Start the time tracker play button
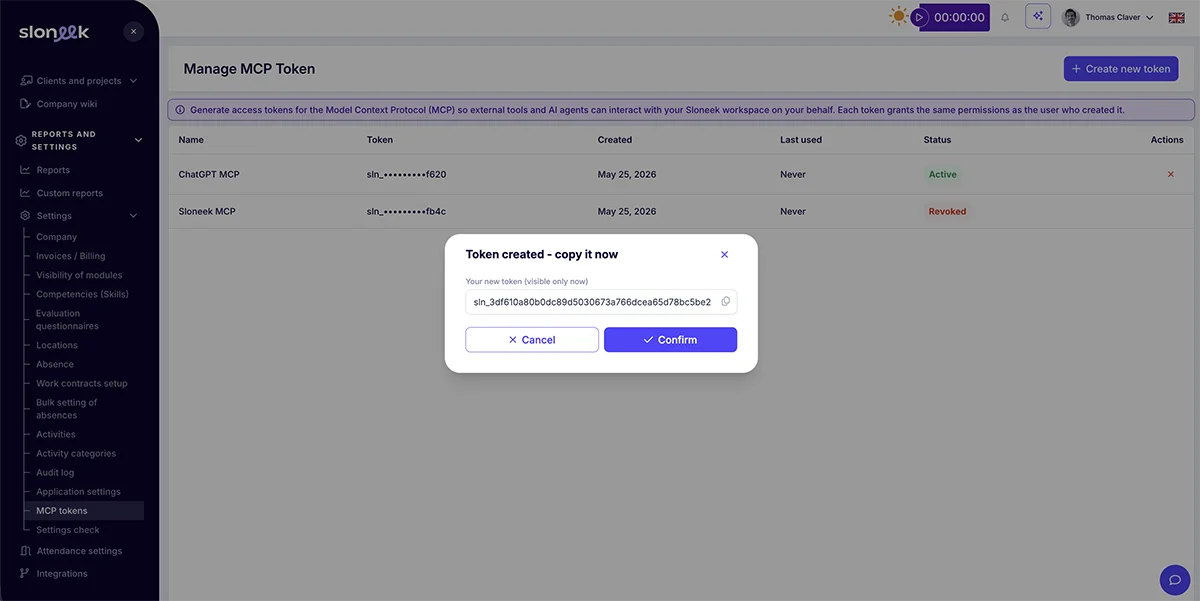1200x601 pixels. click(919, 17)
